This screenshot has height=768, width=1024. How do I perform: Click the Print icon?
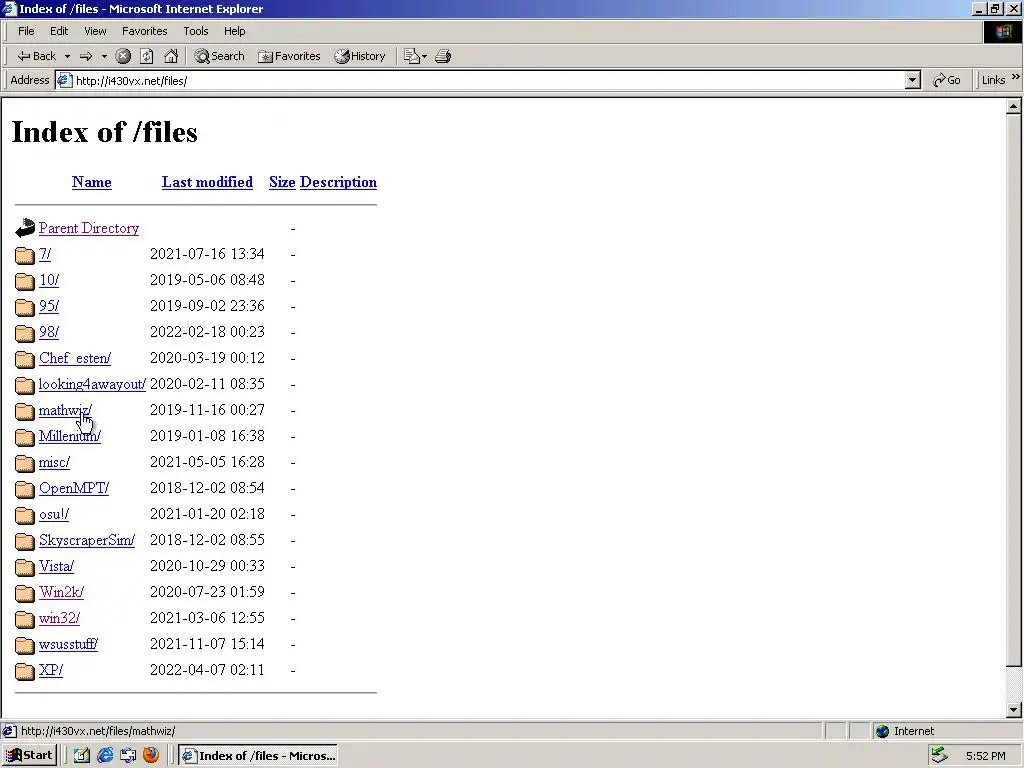(443, 56)
